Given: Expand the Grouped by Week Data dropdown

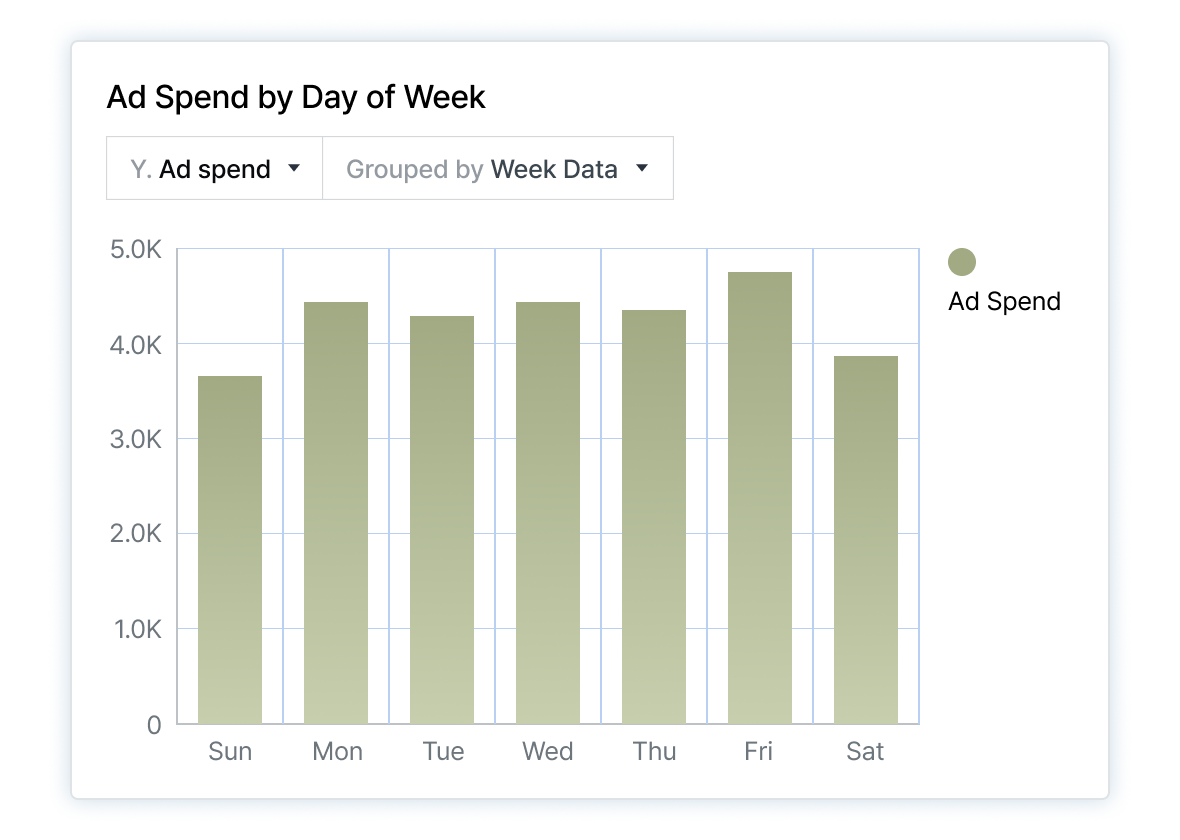Looking at the screenshot, I should [x=498, y=168].
